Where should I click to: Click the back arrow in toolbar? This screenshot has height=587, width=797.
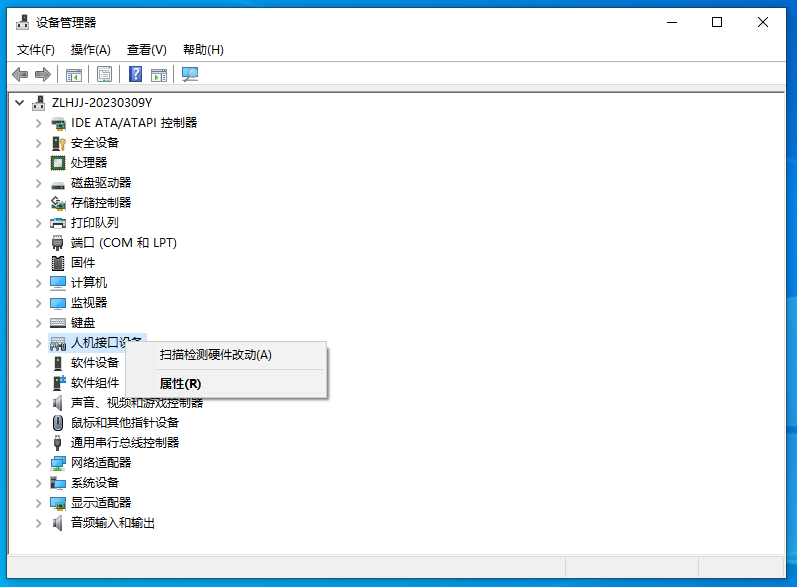(20, 74)
